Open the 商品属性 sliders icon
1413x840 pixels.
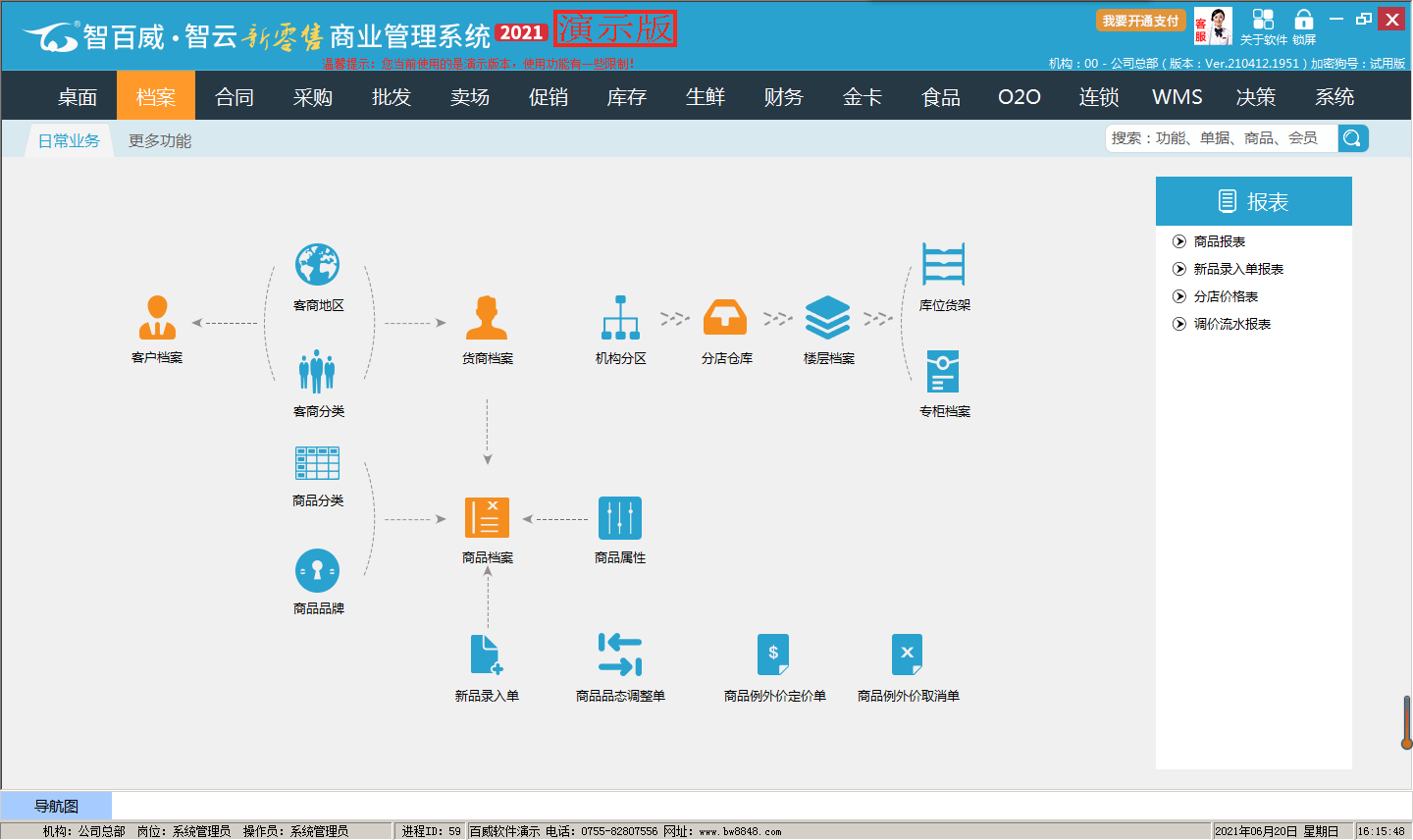point(620,518)
